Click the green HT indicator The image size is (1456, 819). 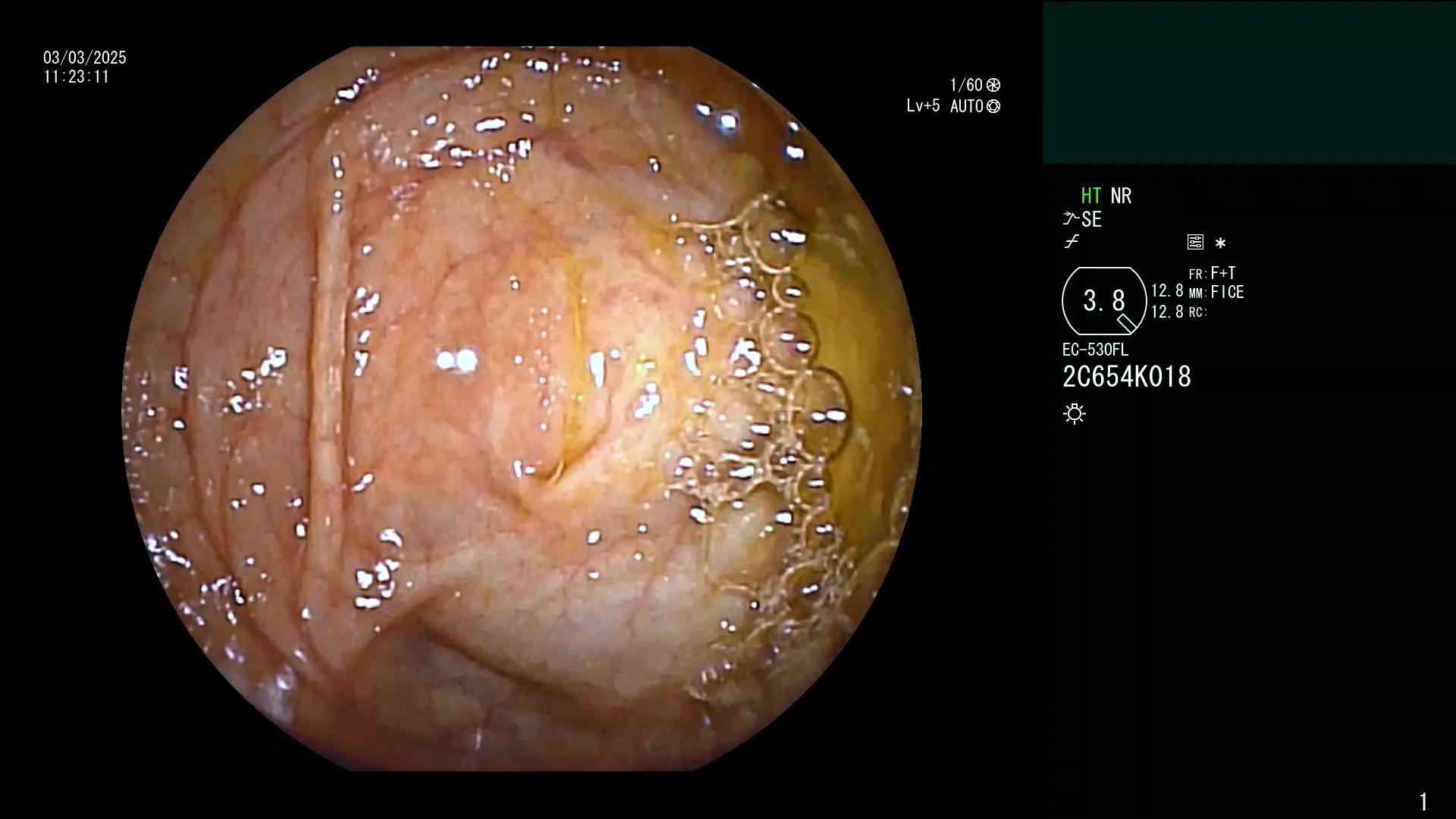point(1090,196)
